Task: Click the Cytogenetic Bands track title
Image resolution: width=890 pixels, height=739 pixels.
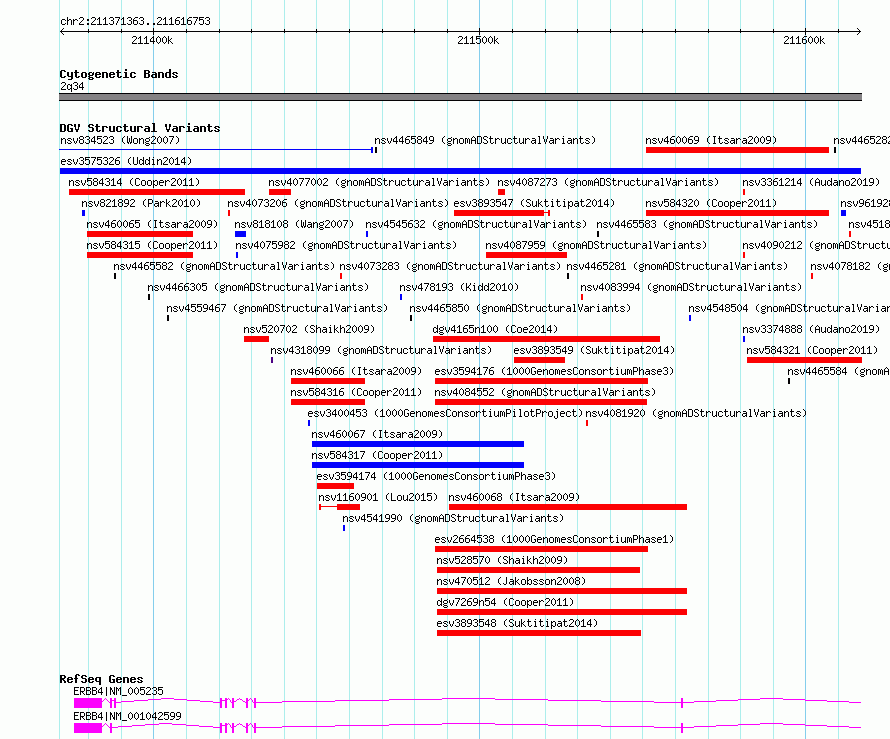Action: (119, 74)
